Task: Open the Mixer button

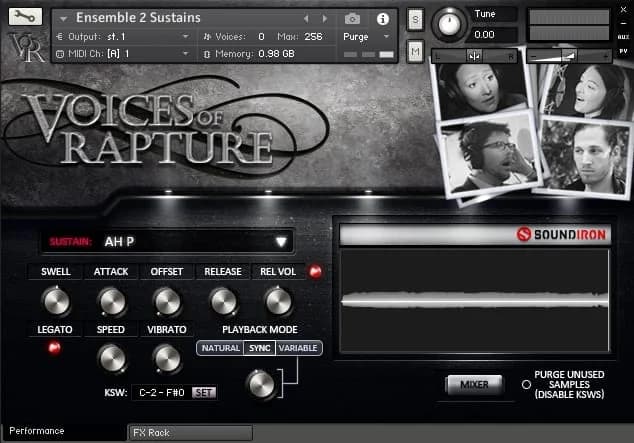Action: tap(474, 384)
